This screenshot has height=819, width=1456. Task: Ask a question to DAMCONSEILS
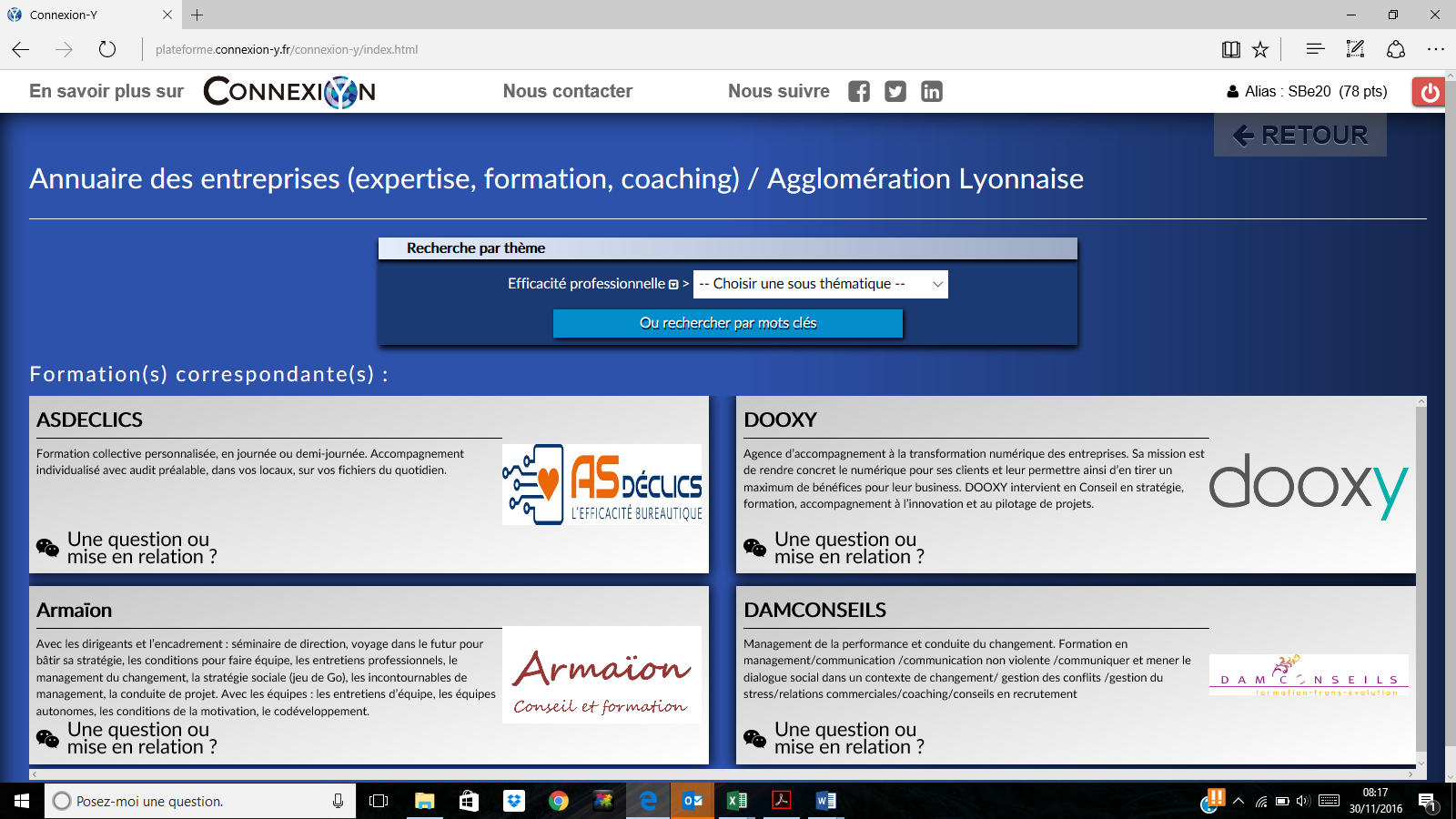click(849, 738)
